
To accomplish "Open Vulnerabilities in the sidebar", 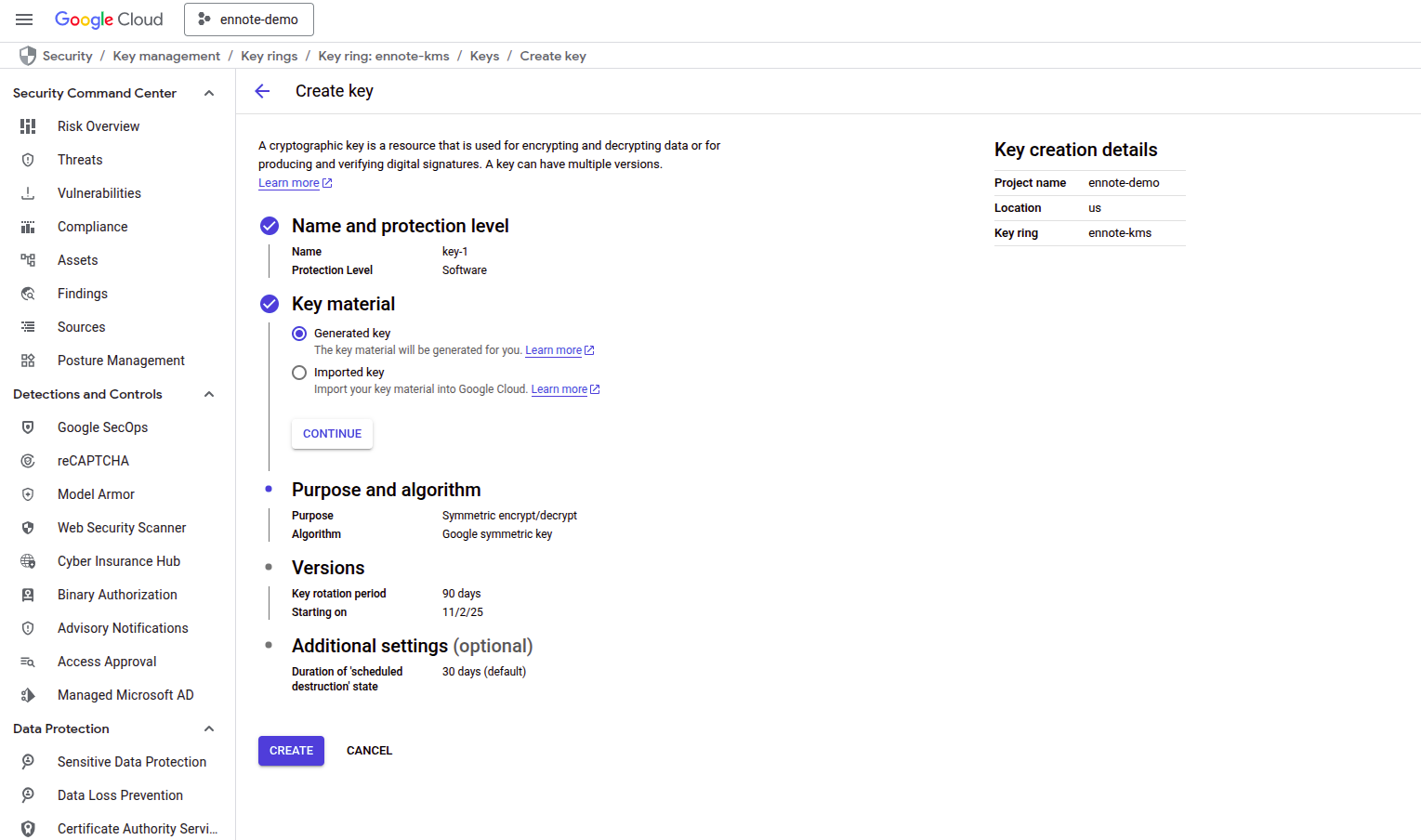I will [99, 193].
